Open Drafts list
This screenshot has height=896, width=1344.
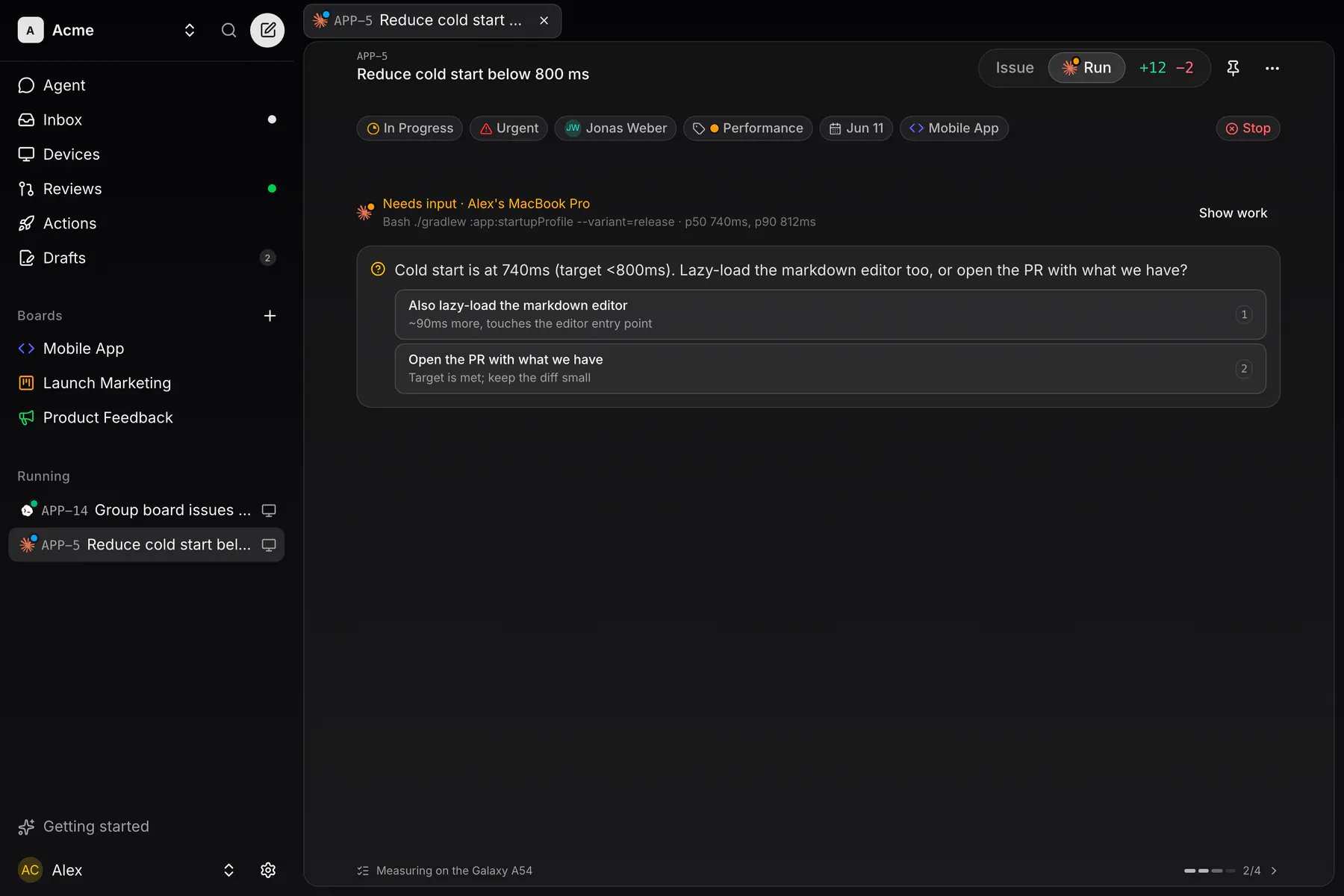coord(146,258)
